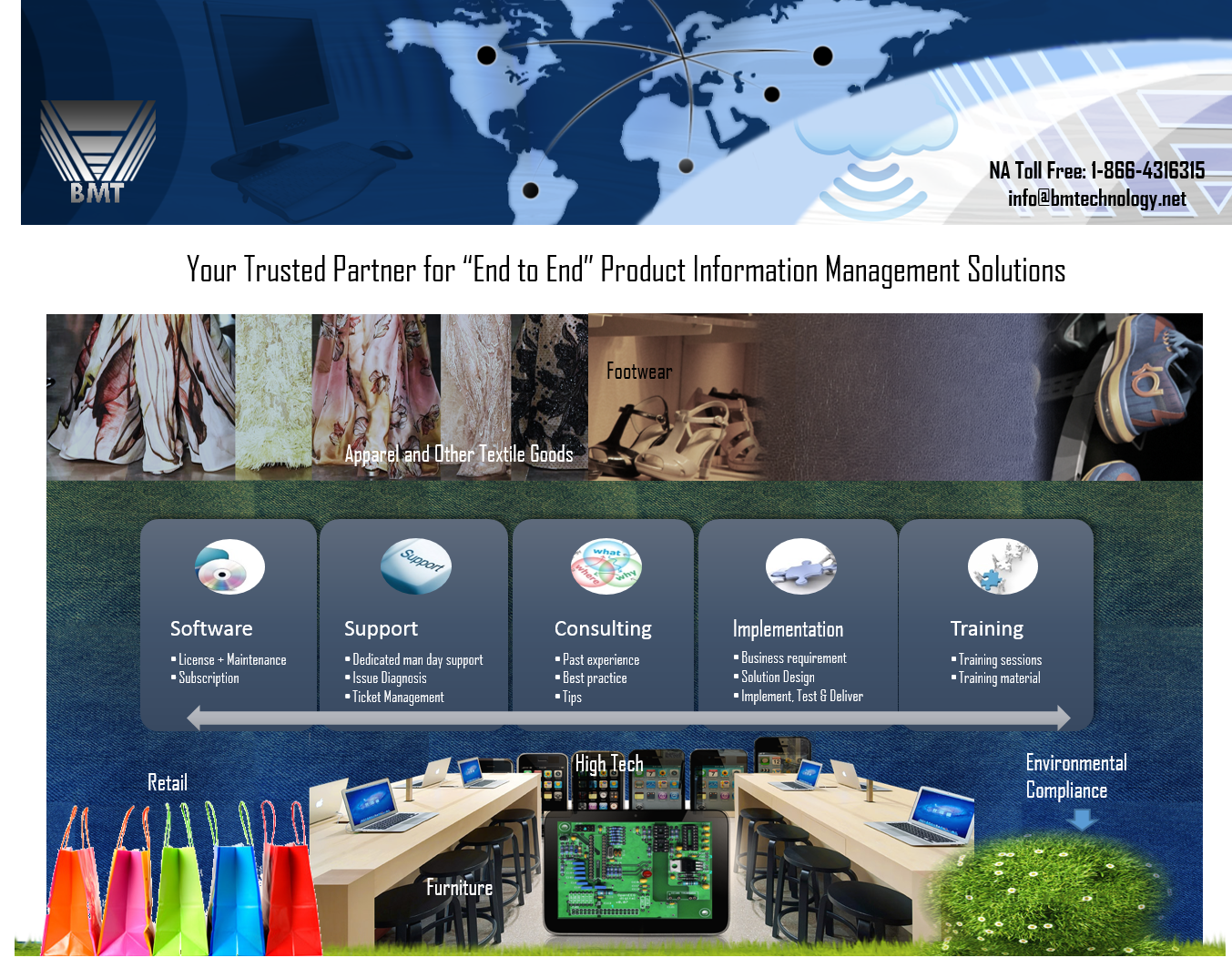Click the circuit board tablet image

[636, 872]
